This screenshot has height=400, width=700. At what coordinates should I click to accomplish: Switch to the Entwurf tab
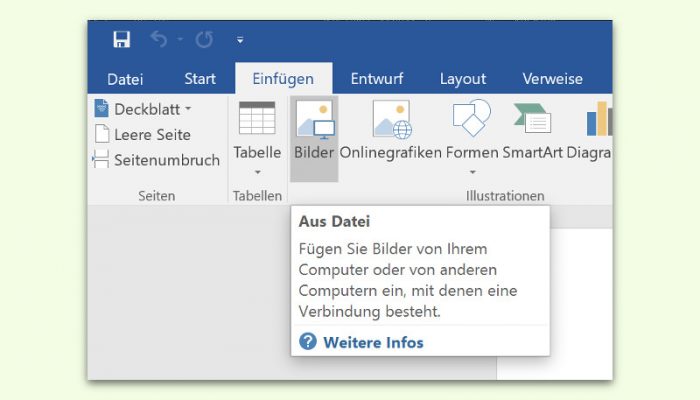click(377, 79)
